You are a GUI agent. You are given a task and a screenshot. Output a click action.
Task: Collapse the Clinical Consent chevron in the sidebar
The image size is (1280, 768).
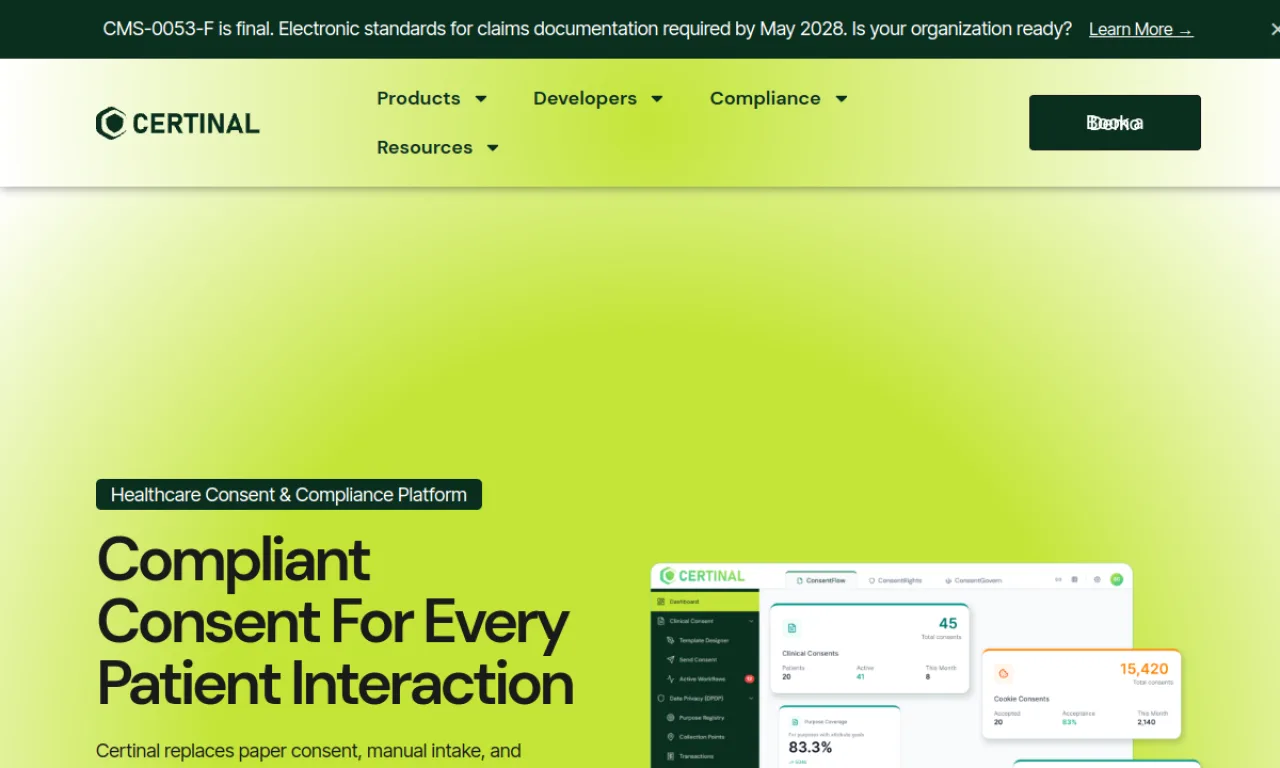point(751,621)
